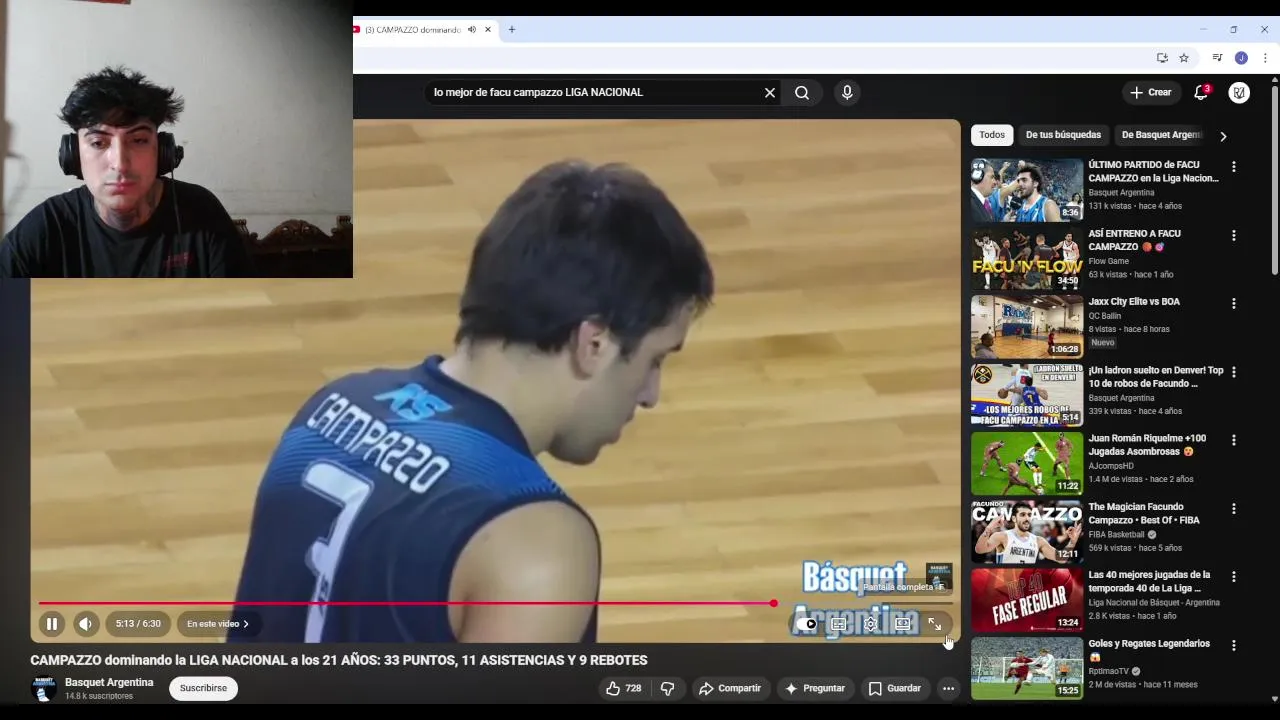The image size is (1280, 720).
Task: Open 'Jaxx City Elite vs BOA' title
Action: tap(1134, 301)
